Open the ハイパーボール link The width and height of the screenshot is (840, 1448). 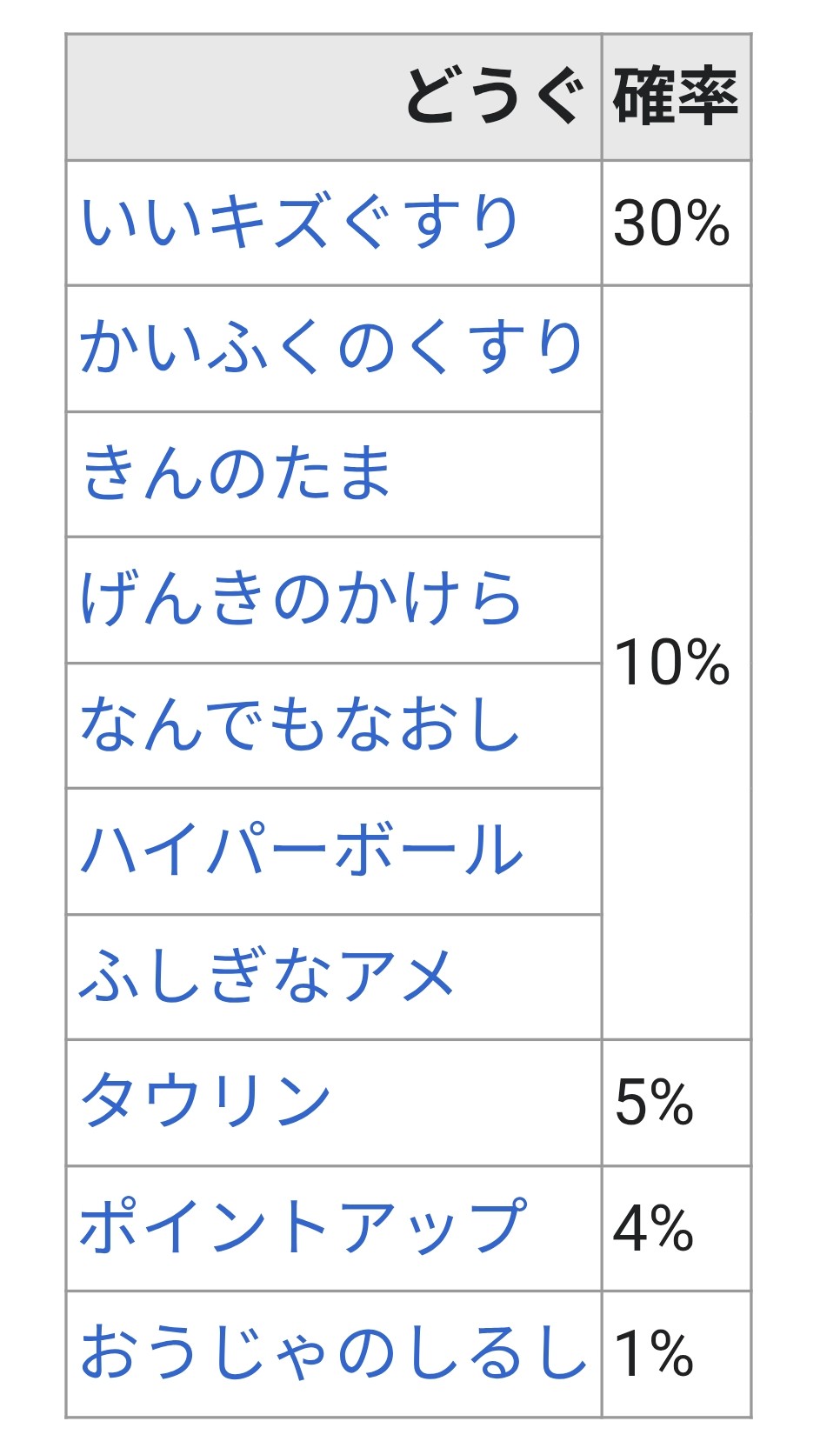coord(302,851)
